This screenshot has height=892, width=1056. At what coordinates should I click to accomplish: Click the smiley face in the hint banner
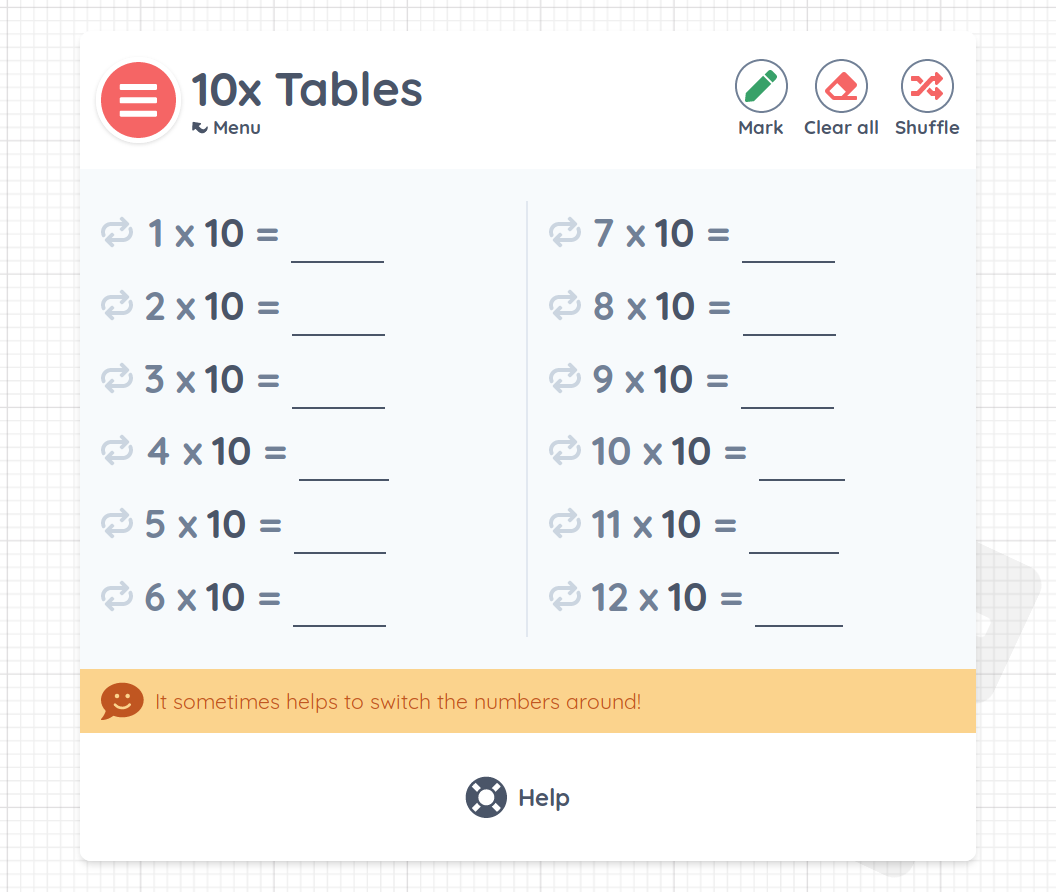tap(121, 701)
